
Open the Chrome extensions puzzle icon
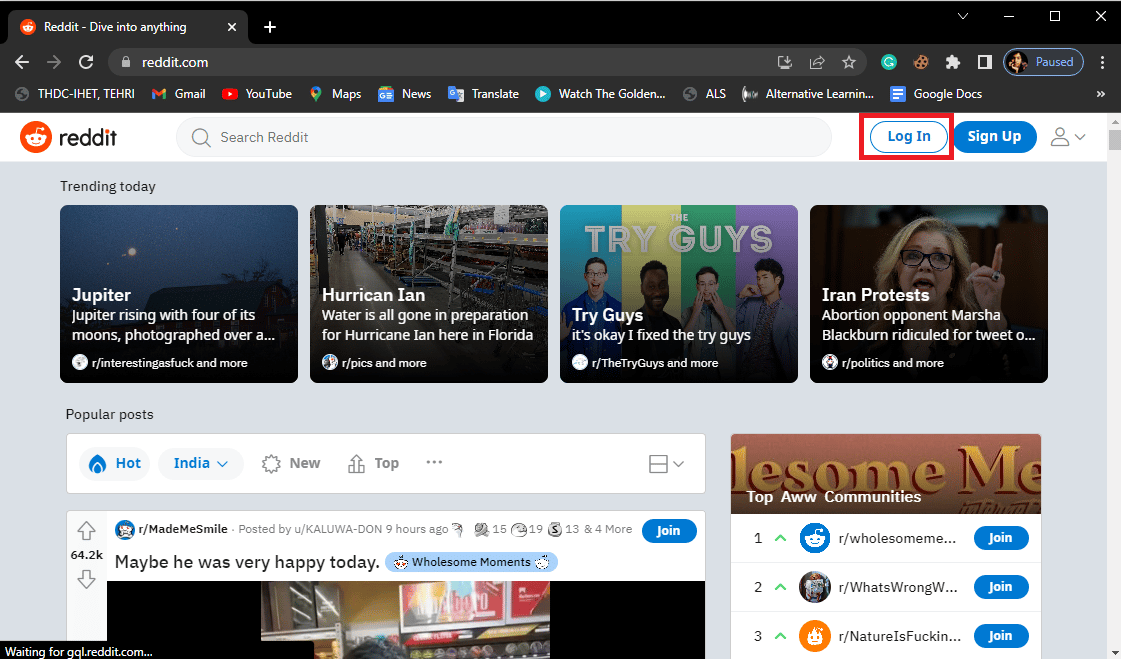[953, 62]
